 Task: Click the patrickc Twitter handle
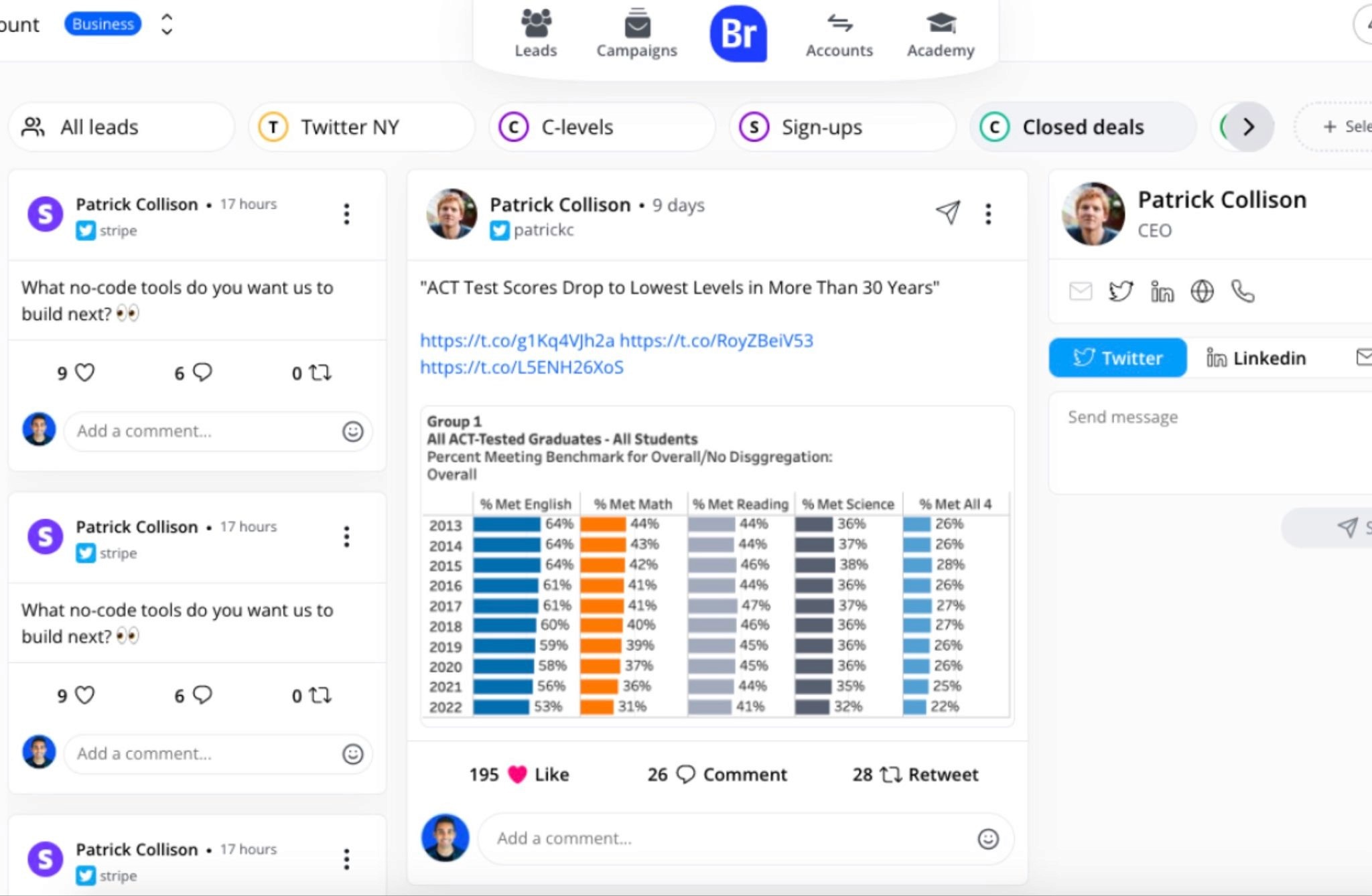point(543,230)
